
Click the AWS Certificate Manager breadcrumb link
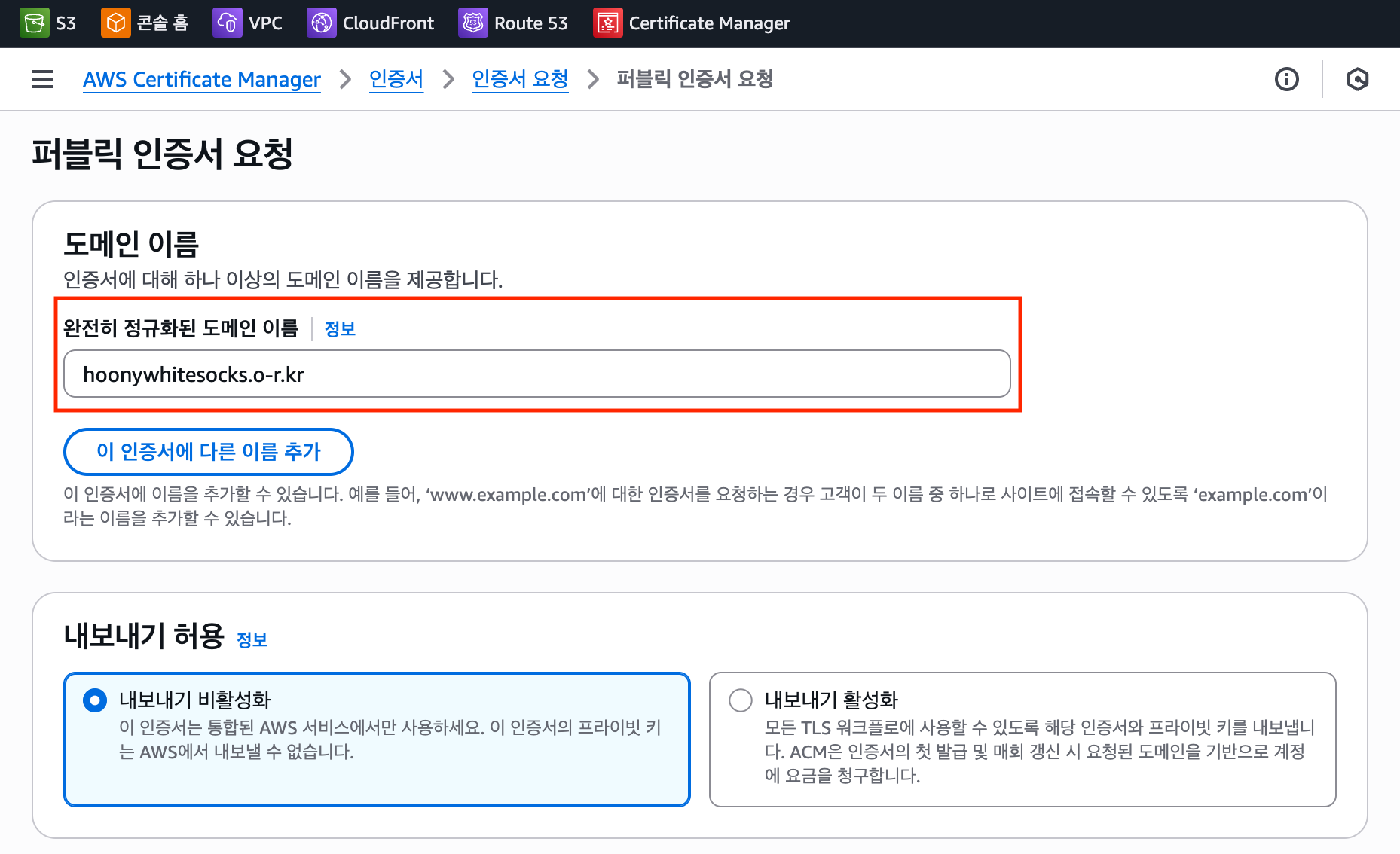pos(201,79)
